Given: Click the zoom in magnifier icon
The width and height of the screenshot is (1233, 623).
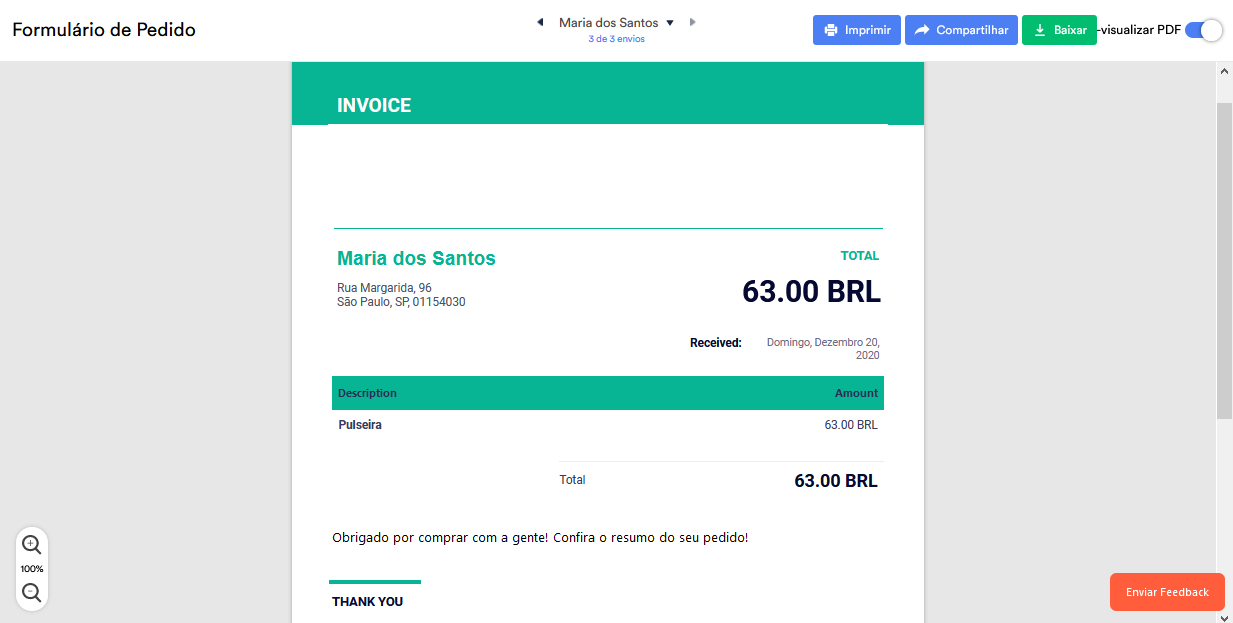Looking at the screenshot, I should point(31,544).
